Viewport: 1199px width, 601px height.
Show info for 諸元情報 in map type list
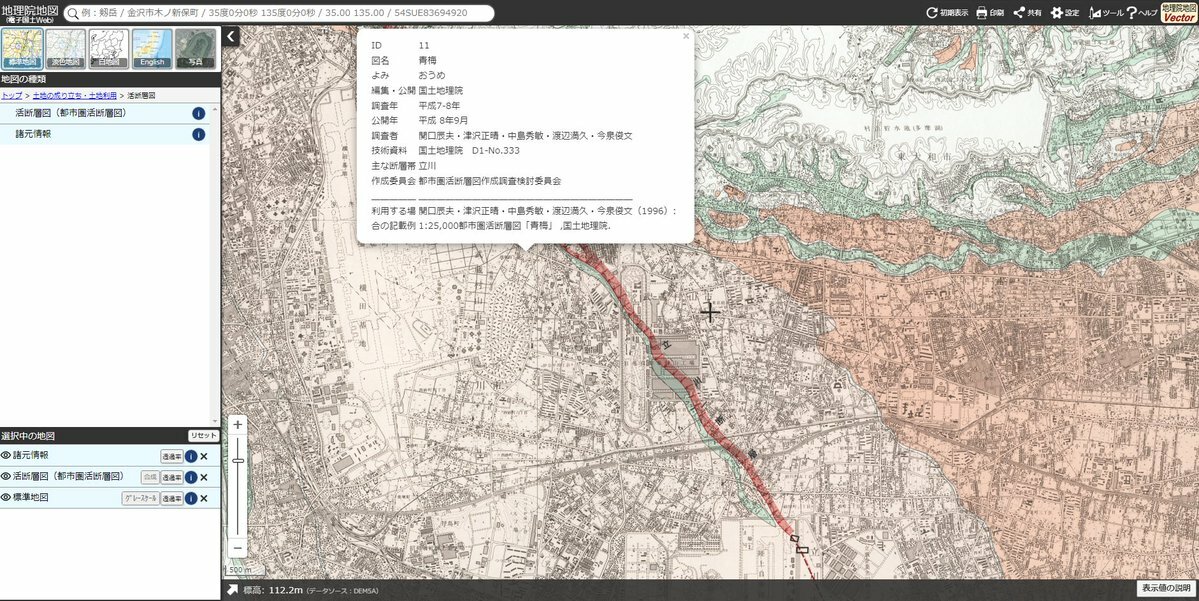click(198, 135)
